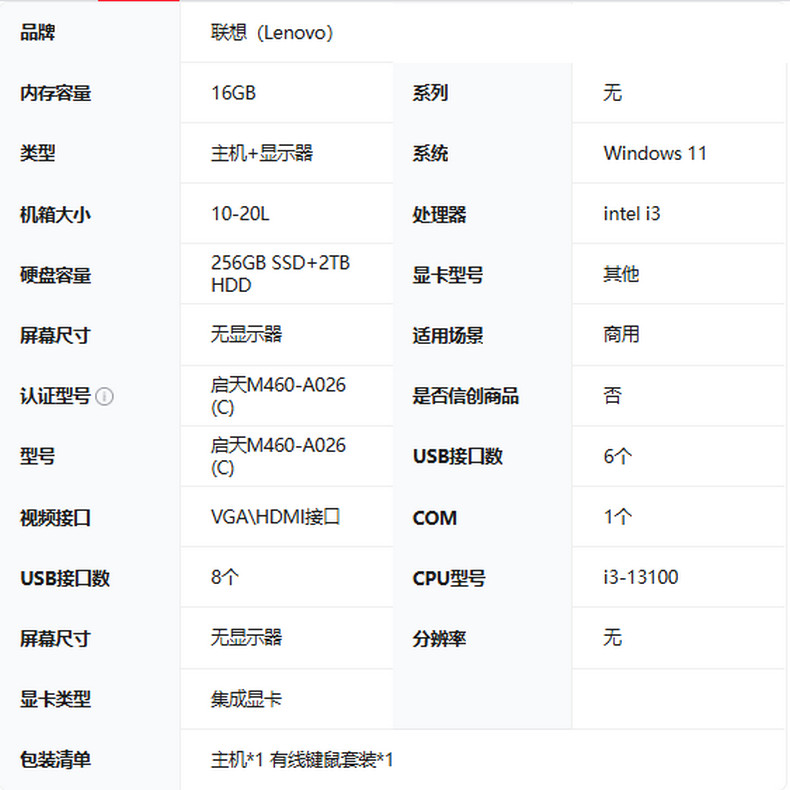Select the Windows 11 value
Screen dimensions: 790x790
click(x=655, y=153)
